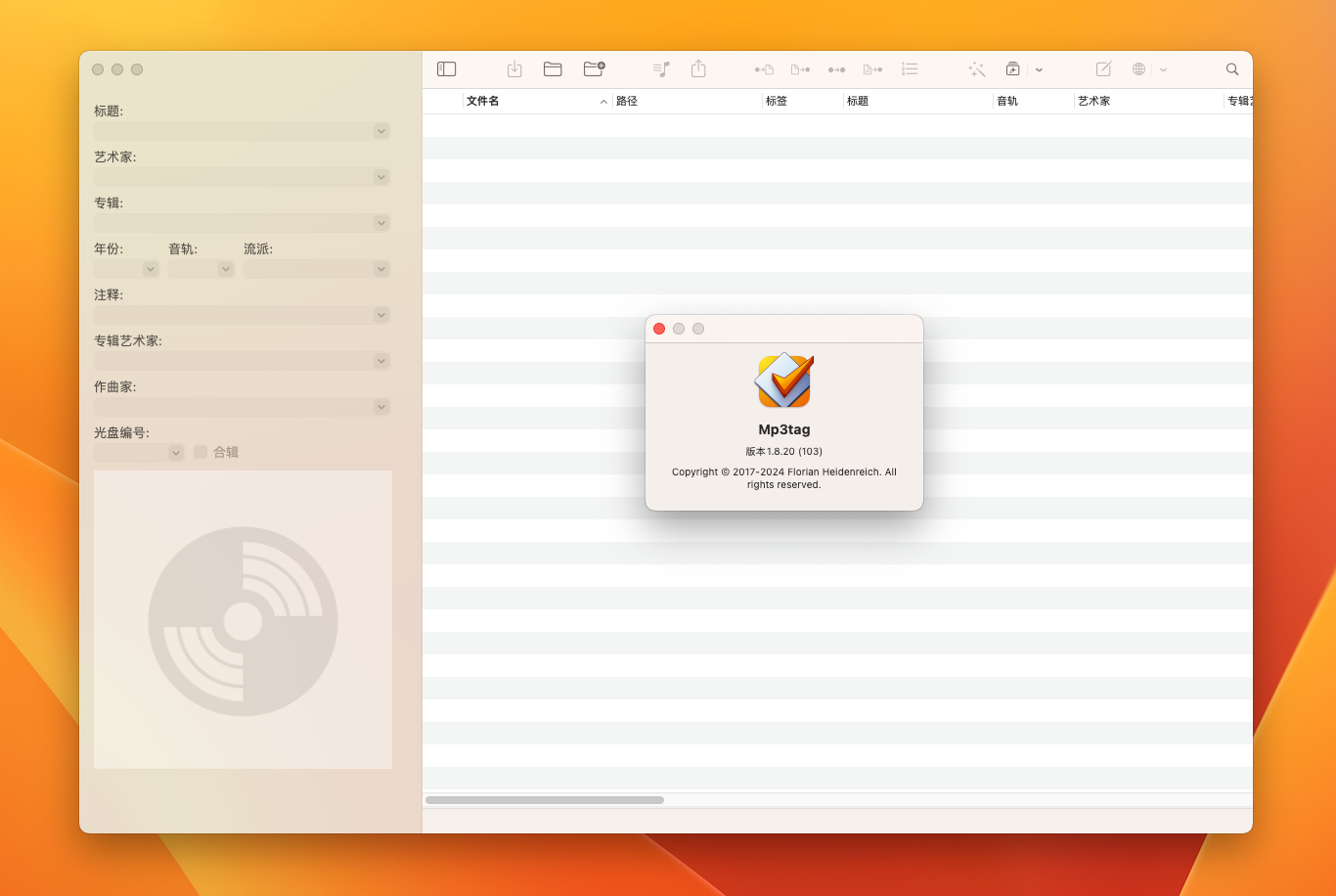Open dropdown arrow beside action groups icon

pyautogui.click(x=1039, y=70)
